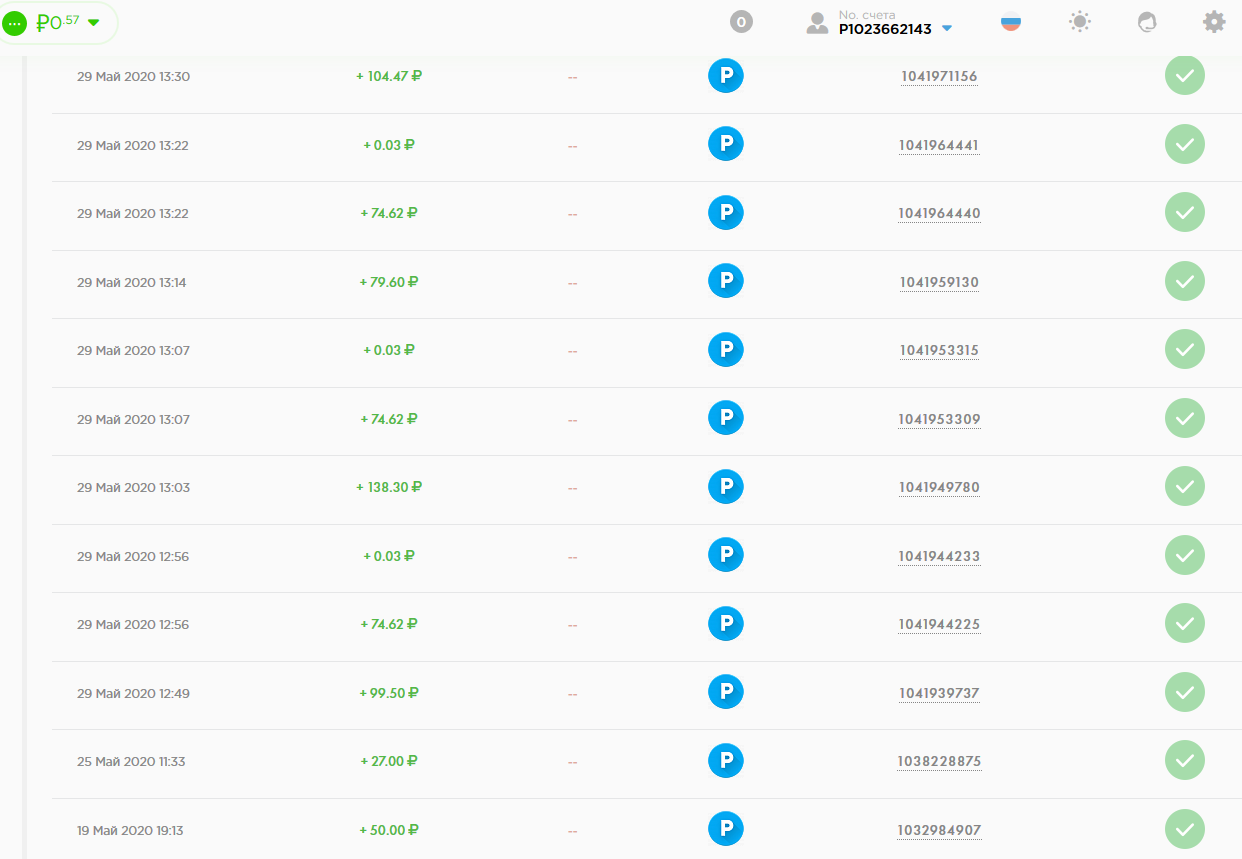Click the completed checkmark for transaction 1041944225
Screen dimensions: 1242x859
(x=1185, y=624)
